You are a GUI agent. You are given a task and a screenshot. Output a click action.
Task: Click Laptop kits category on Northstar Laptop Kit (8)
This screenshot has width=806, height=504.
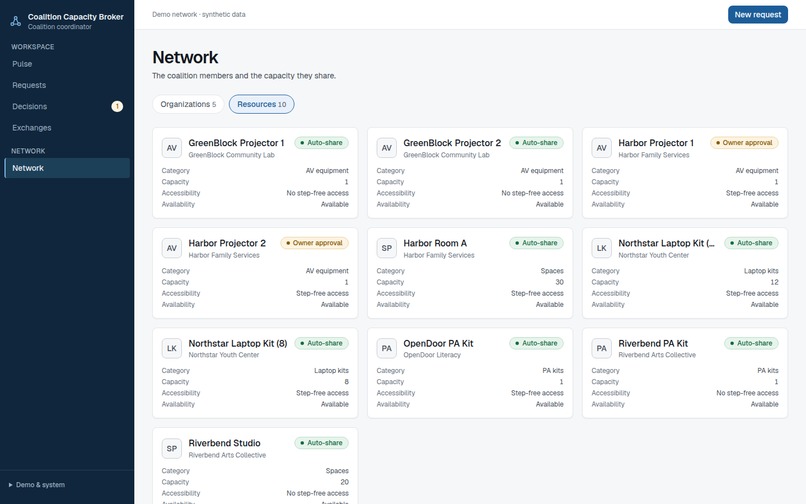(x=332, y=371)
